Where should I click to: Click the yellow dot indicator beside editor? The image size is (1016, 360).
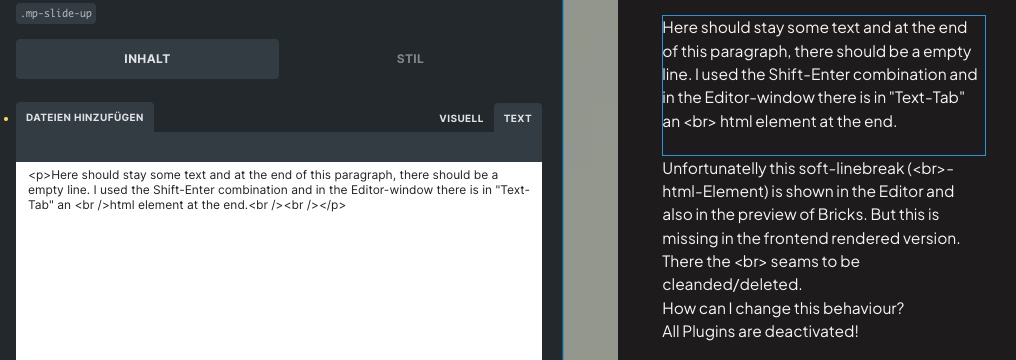click(6, 119)
